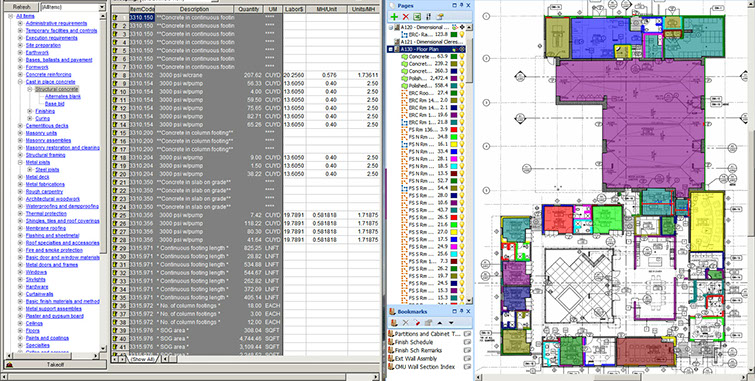Toggle visibility bulb for ERC- Ra... 123.8
Image resolution: width=755 pixels, height=381 pixels.
pos(462,35)
